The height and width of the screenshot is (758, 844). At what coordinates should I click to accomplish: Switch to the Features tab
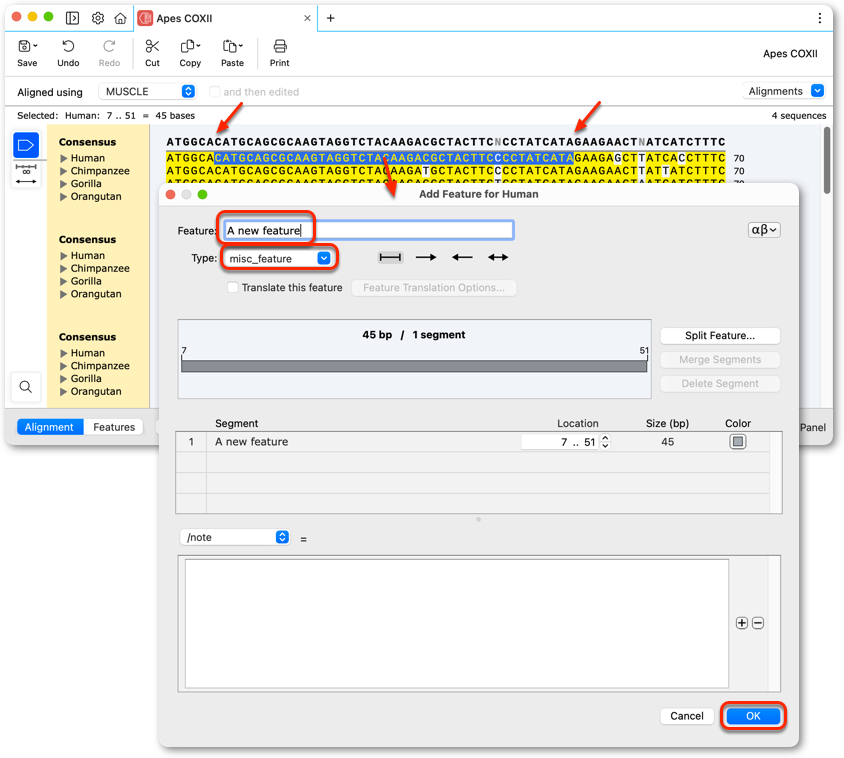coord(114,427)
